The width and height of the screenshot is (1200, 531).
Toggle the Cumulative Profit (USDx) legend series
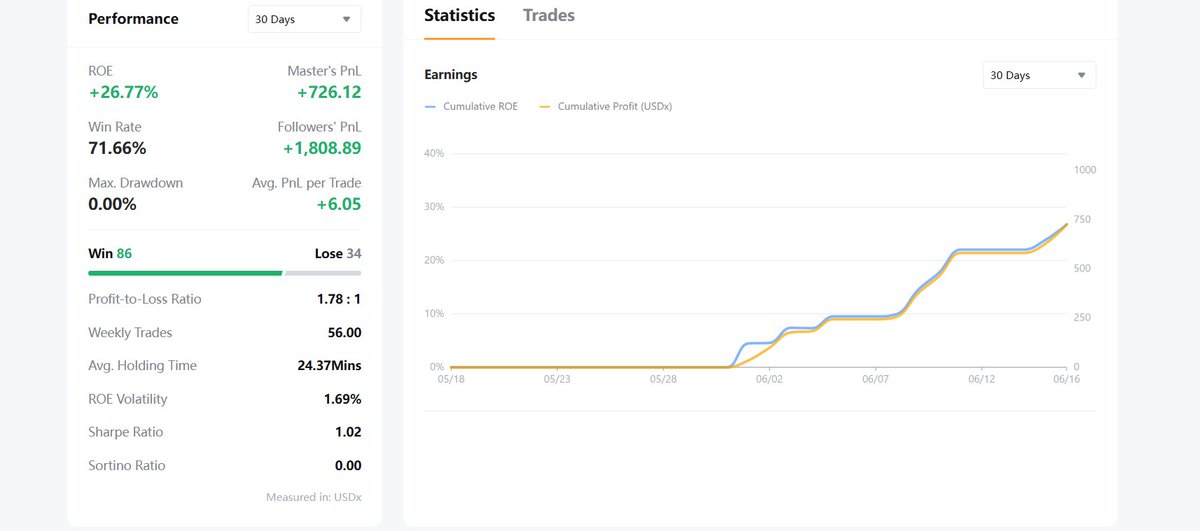(605, 106)
